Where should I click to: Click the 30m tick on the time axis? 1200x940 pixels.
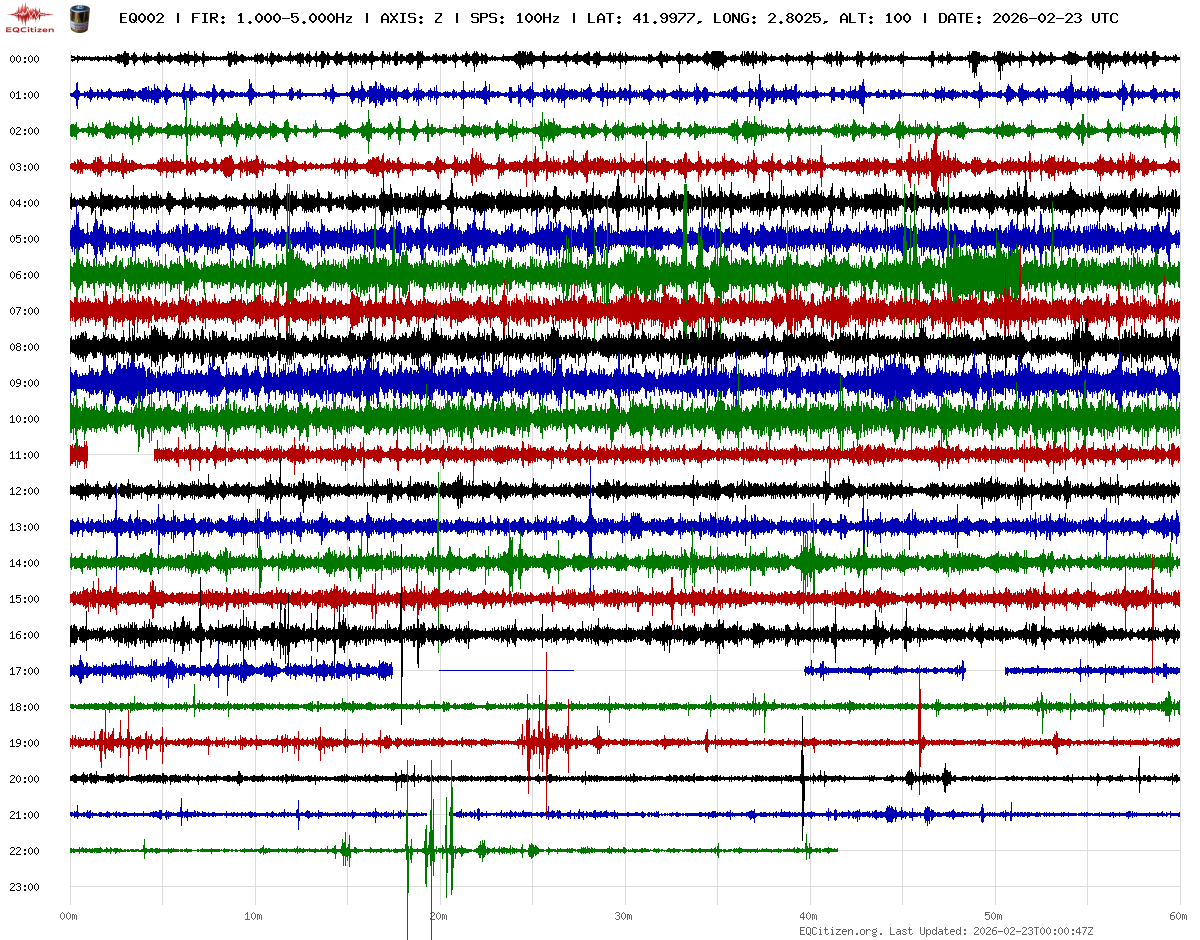tap(624, 916)
